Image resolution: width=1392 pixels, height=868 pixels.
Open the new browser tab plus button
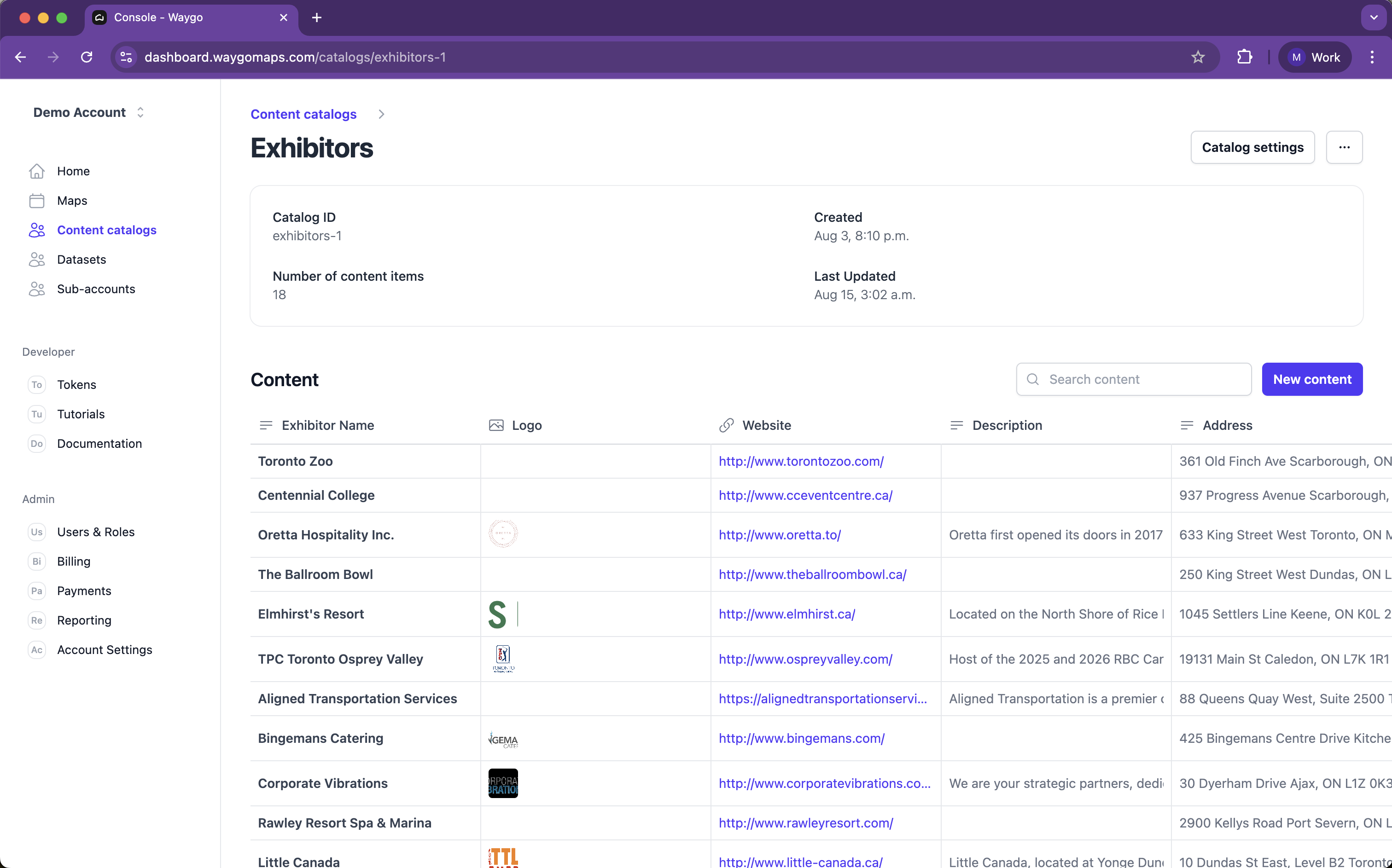(x=316, y=18)
